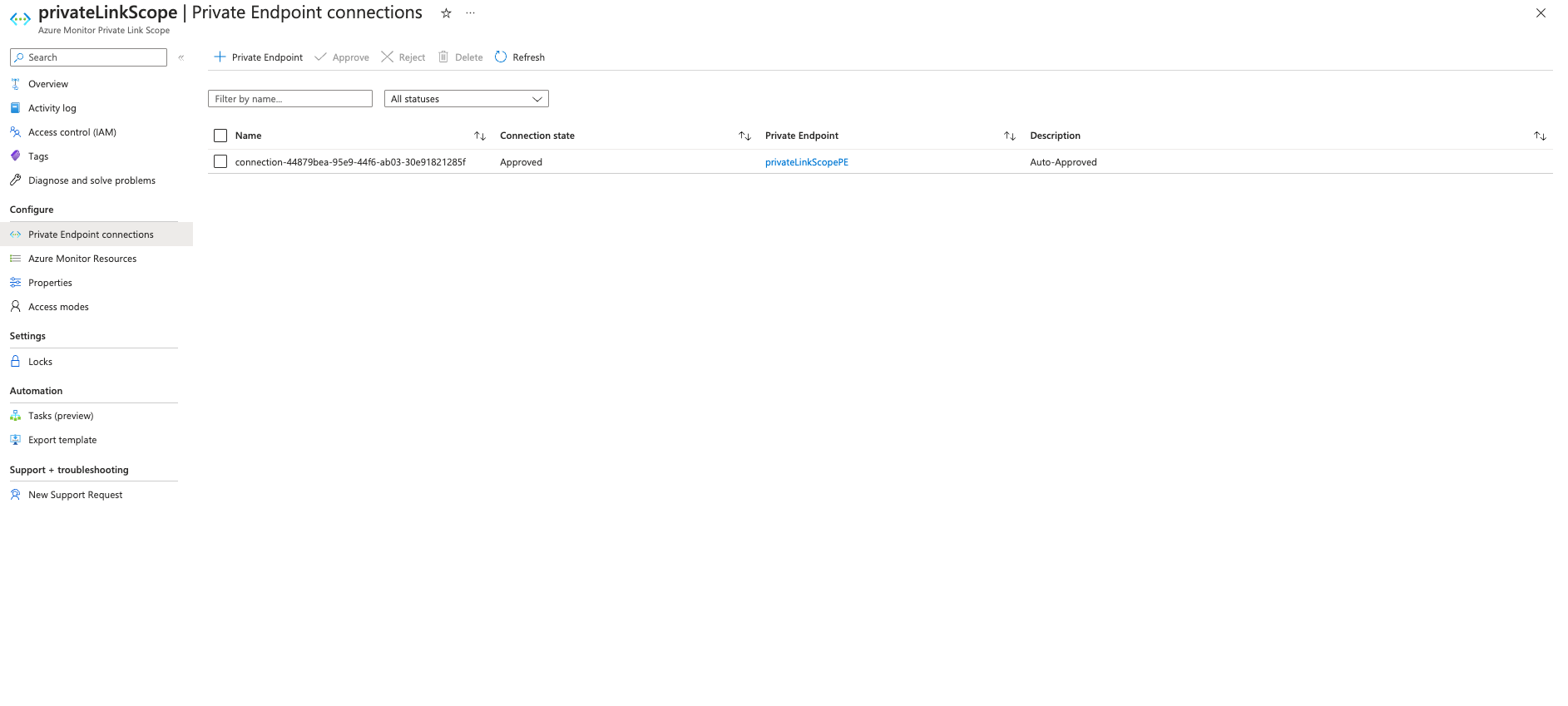
Task: Click the Filter by name input field
Action: coord(289,99)
